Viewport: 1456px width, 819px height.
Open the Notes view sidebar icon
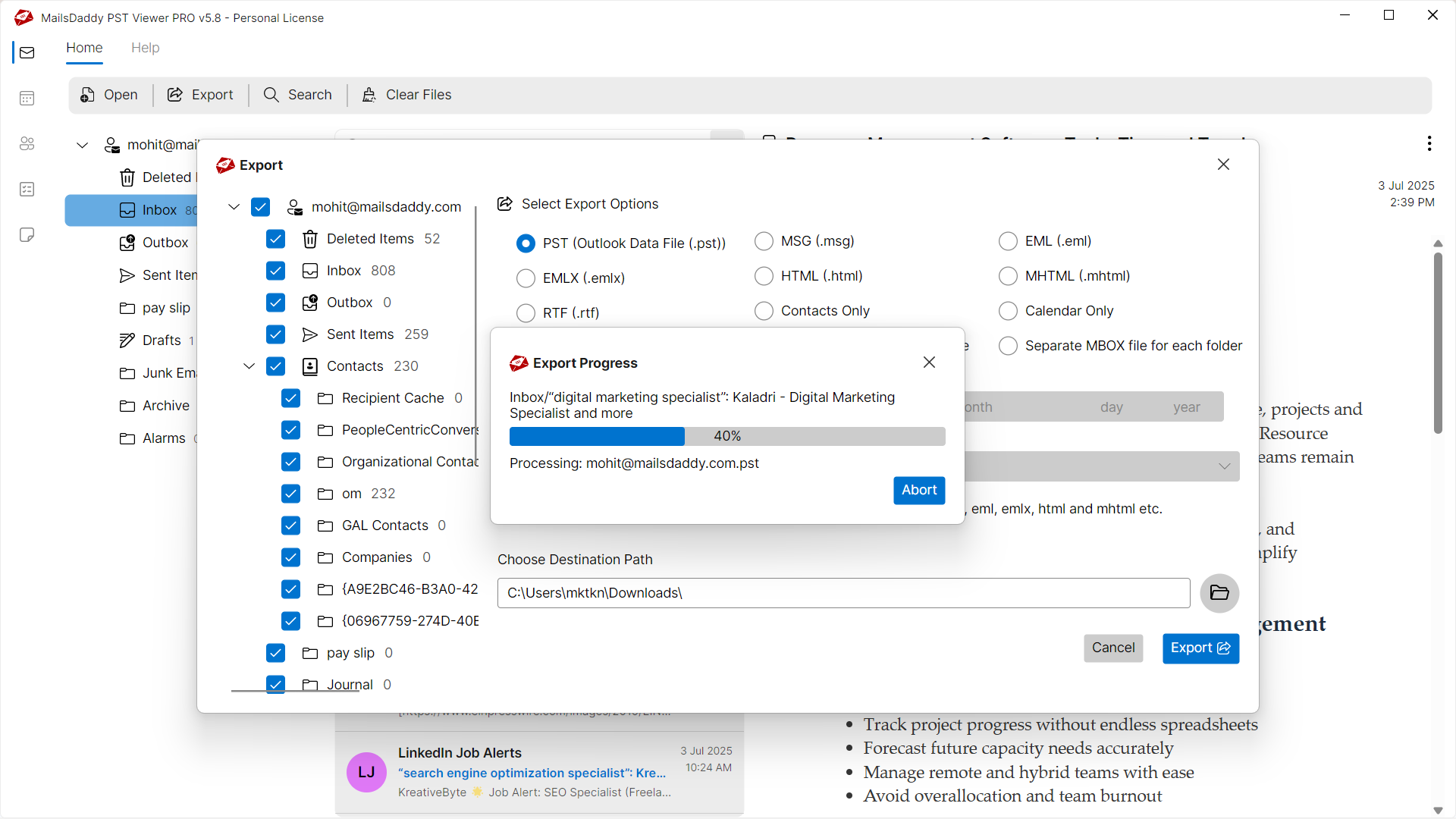pos(27,234)
